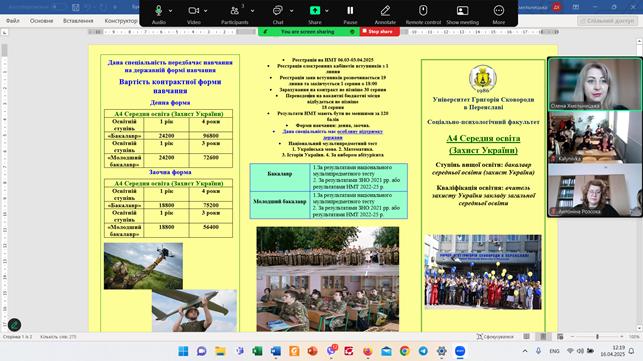
Task: Click the page number indicator in status bar
Action: click(x=17, y=337)
